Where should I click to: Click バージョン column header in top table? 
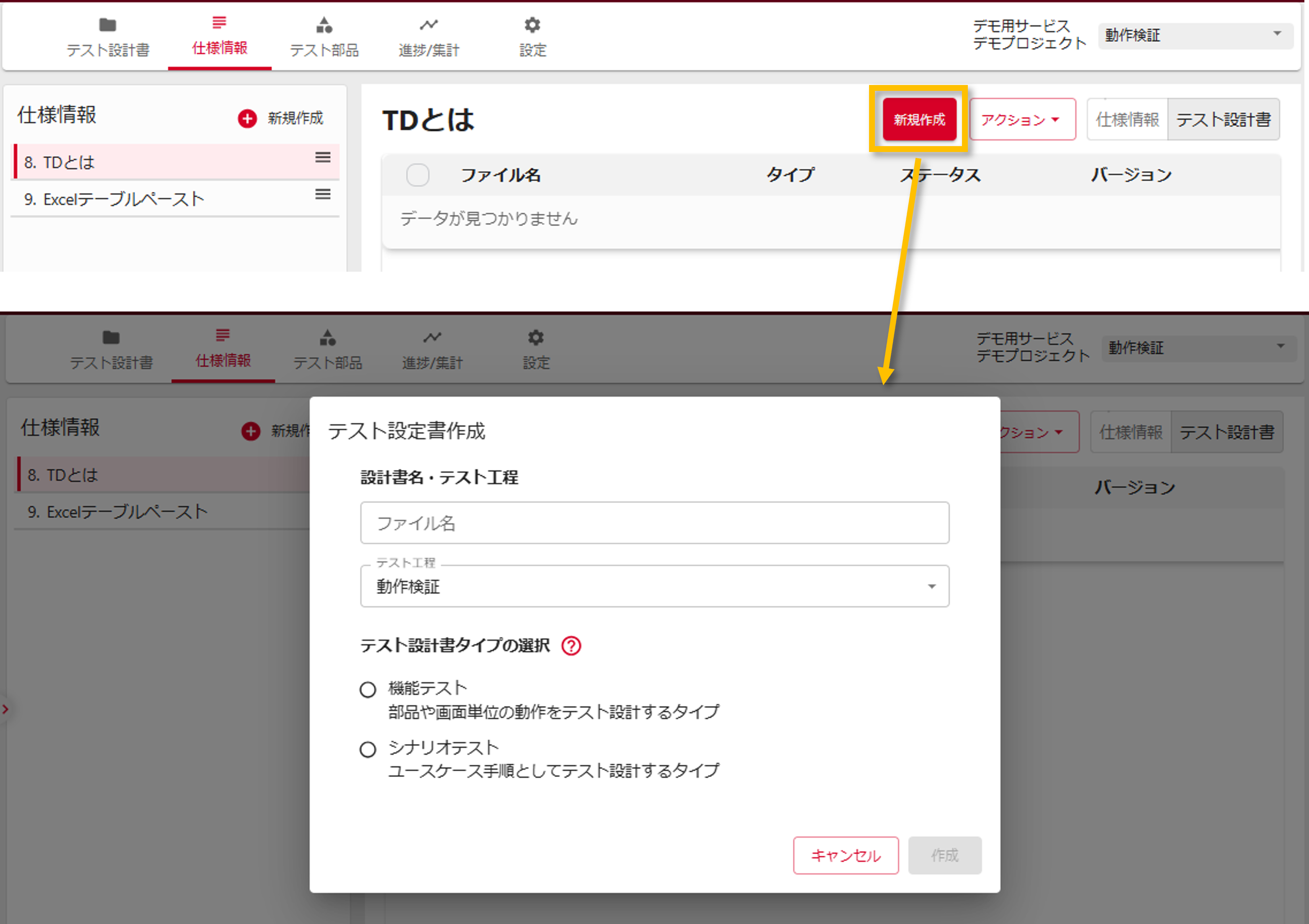[1131, 175]
